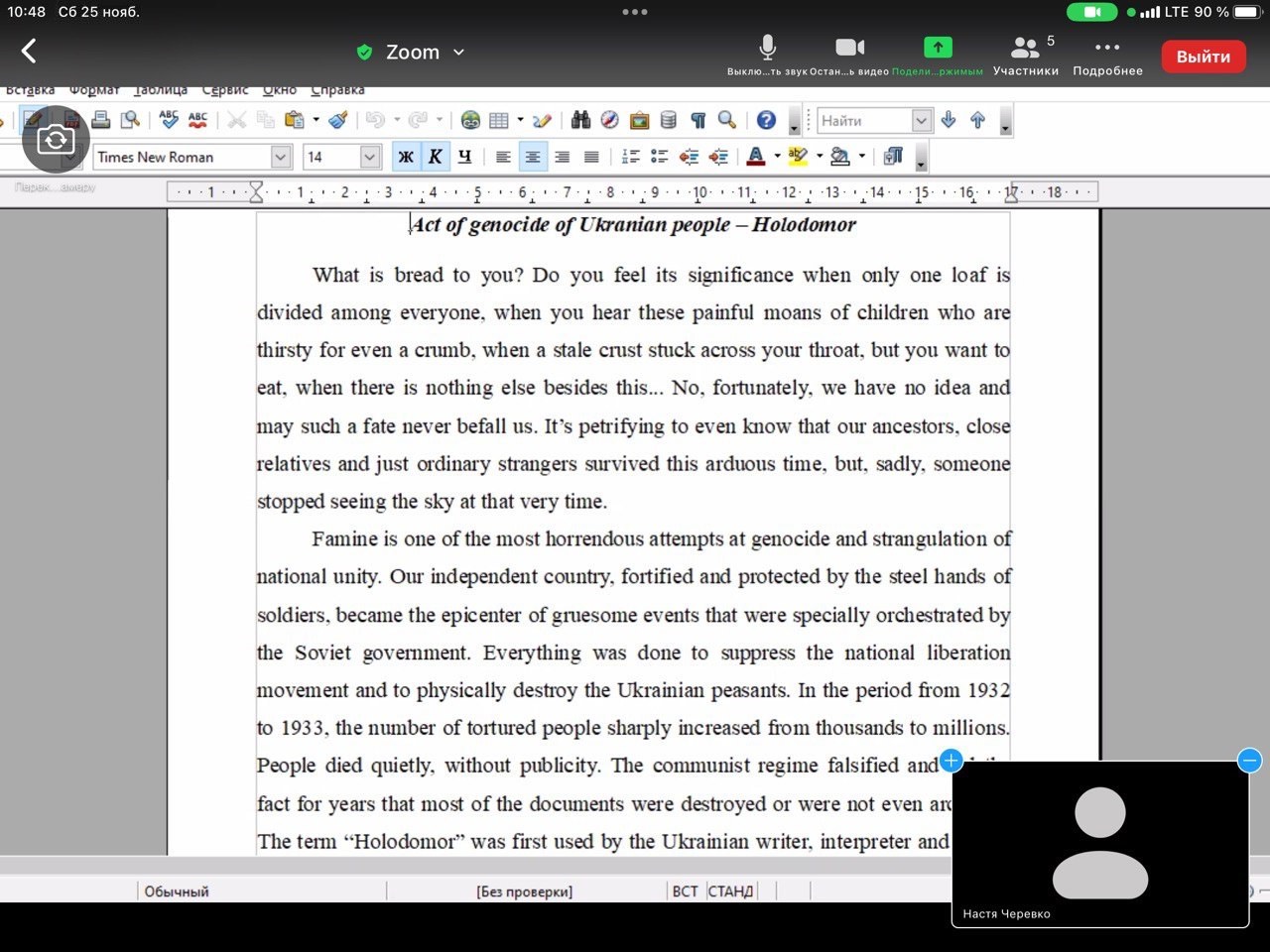The height and width of the screenshot is (952, 1270).
Task: Open the Формат menu
Action: pos(94,90)
